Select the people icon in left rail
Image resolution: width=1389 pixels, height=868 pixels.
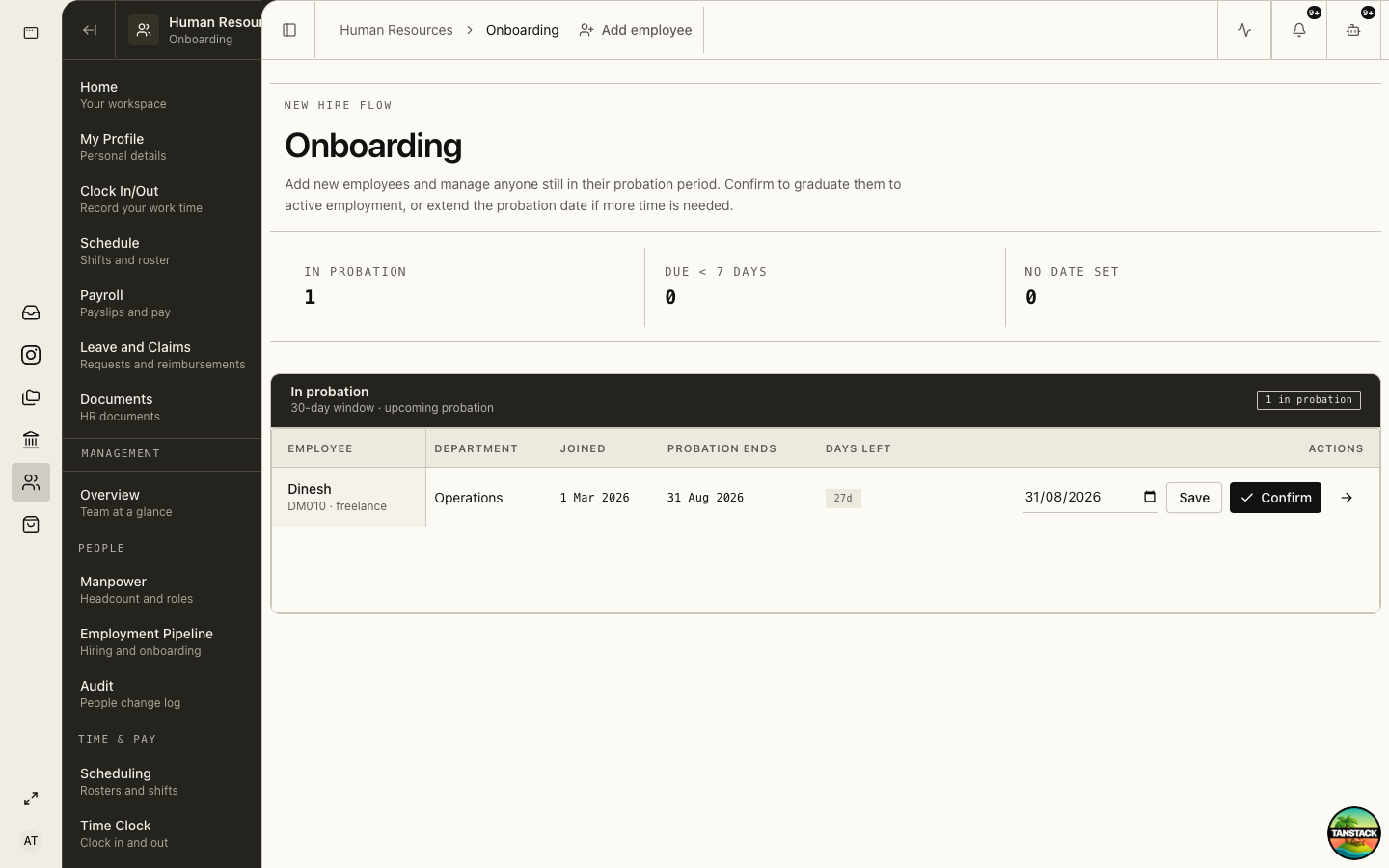click(31, 482)
